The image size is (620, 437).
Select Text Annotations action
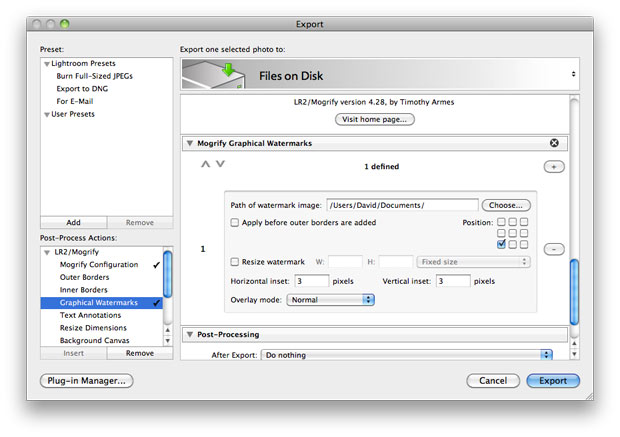[x=90, y=315]
